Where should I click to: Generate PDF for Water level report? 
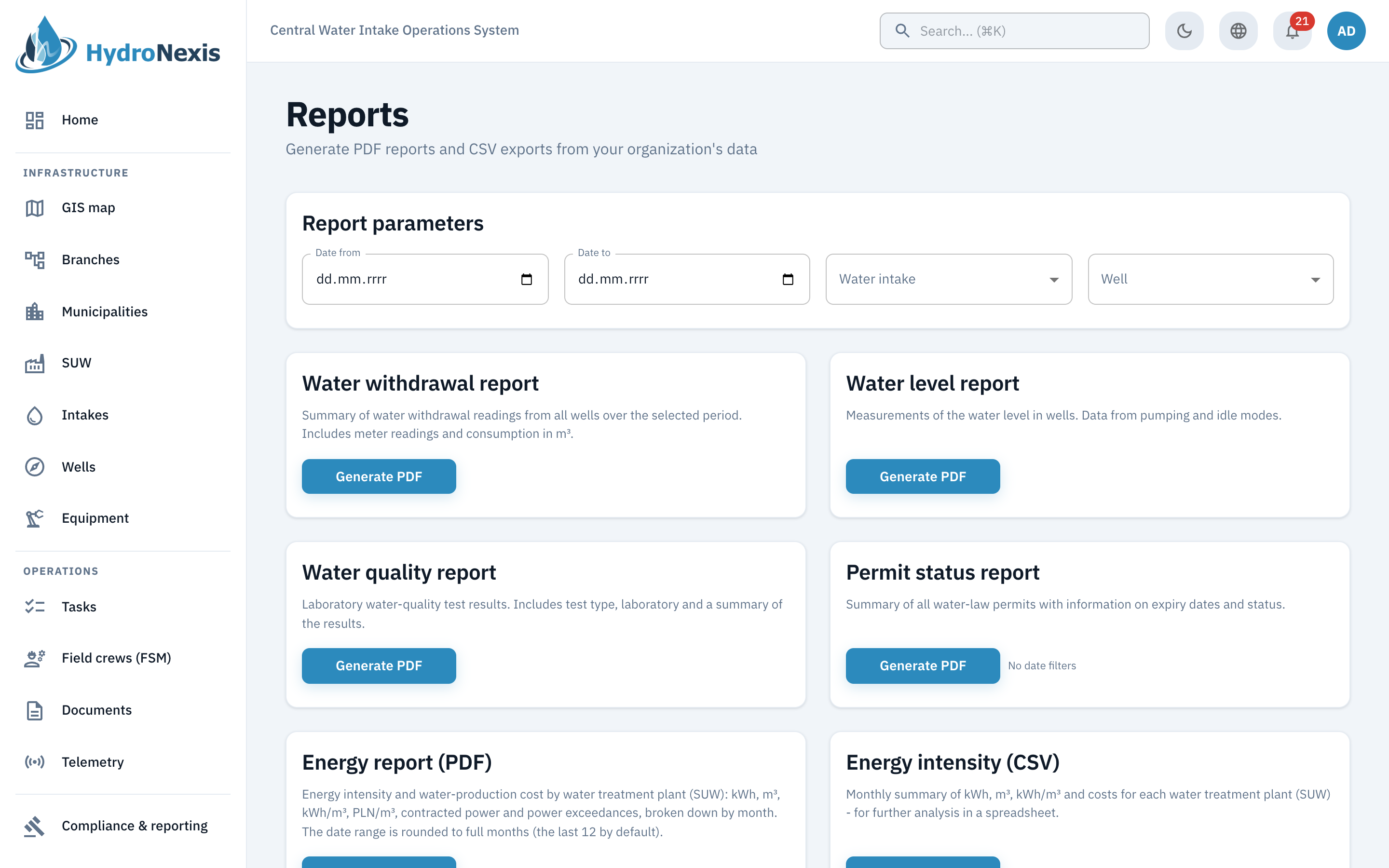click(922, 476)
